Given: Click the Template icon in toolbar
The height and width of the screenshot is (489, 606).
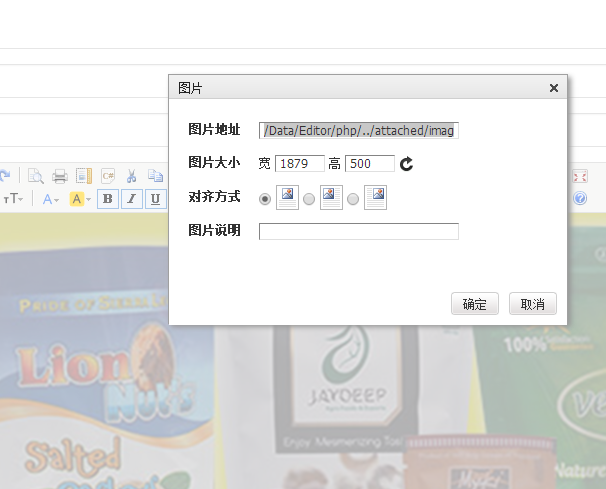Looking at the screenshot, I should (83, 176).
